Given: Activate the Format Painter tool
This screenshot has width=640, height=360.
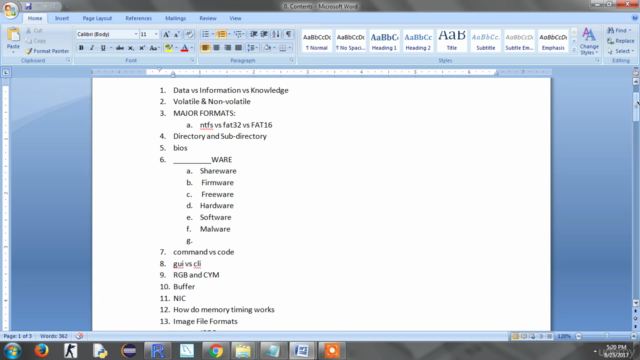Looking at the screenshot, I should point(47,51).
